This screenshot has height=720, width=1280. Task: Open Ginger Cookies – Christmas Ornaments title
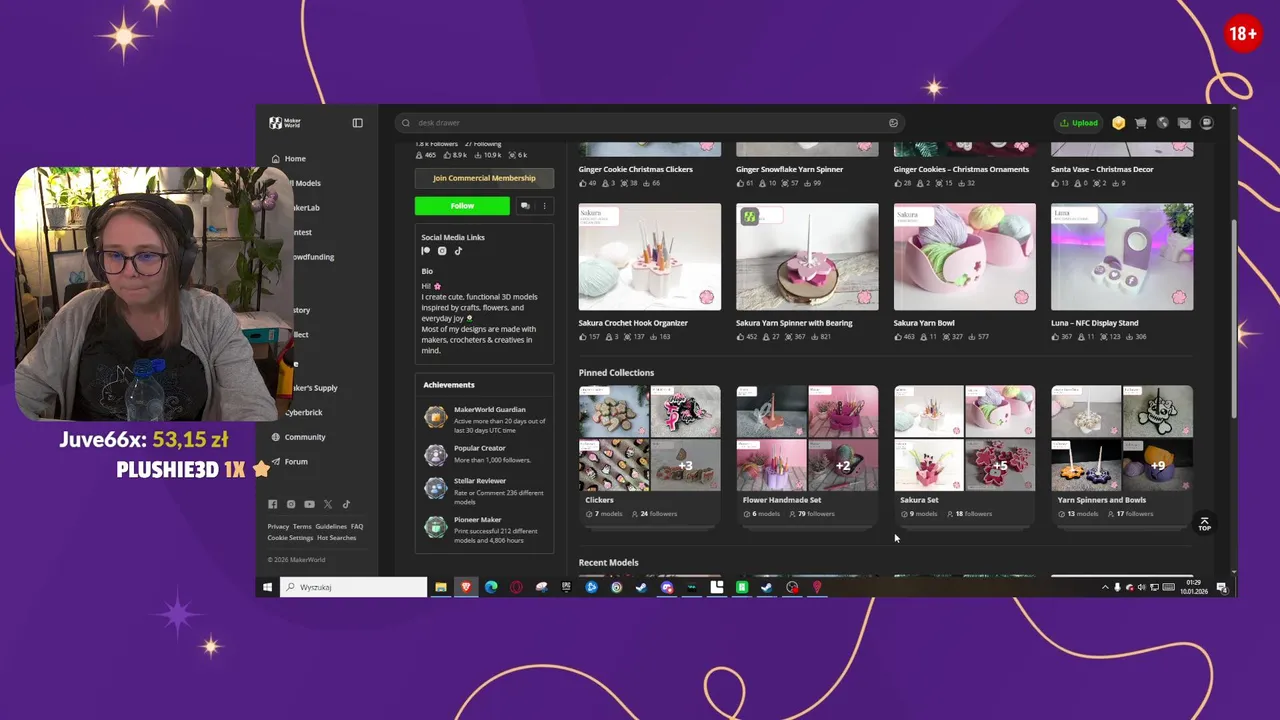click(x=961, y=169)
